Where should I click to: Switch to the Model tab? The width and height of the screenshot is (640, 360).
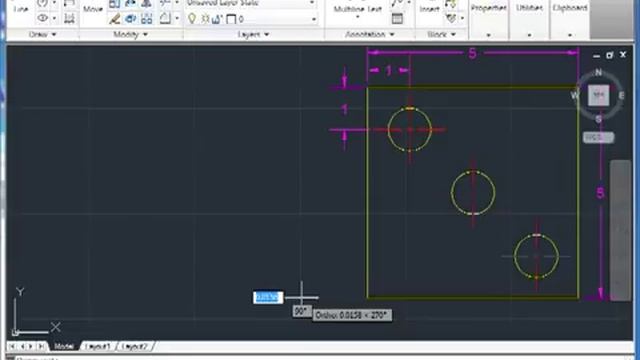64,346
